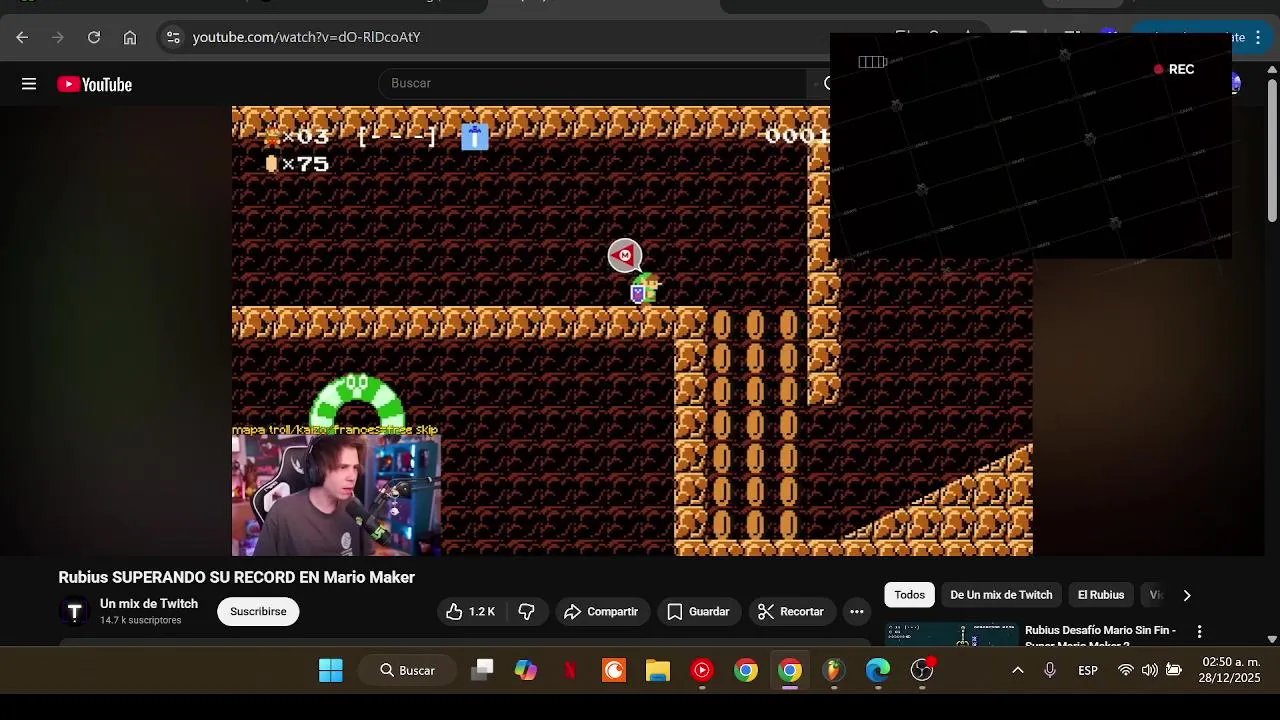Screen dimensions: 1280x720
Task: Pause the Mario Maker video player
Action: pyautogui.click(x=632, y=330)
